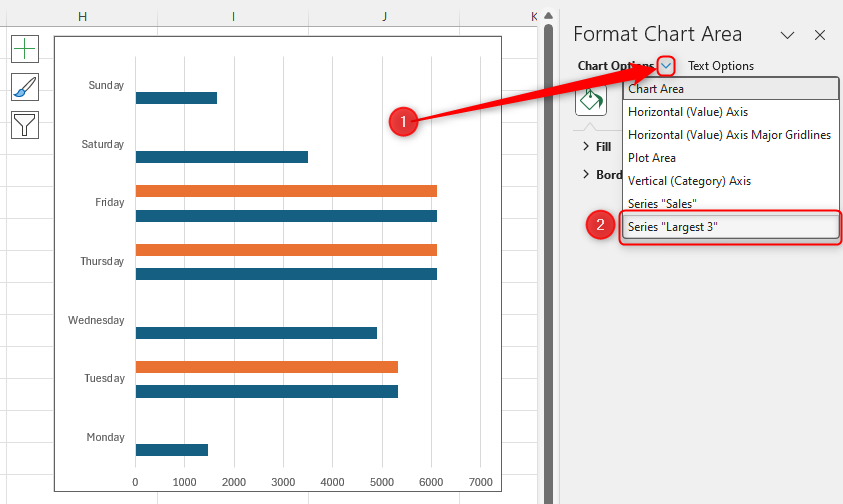Click the 1000 value axis label
Screen dimensions: 843x504
(x=184, y=482)
